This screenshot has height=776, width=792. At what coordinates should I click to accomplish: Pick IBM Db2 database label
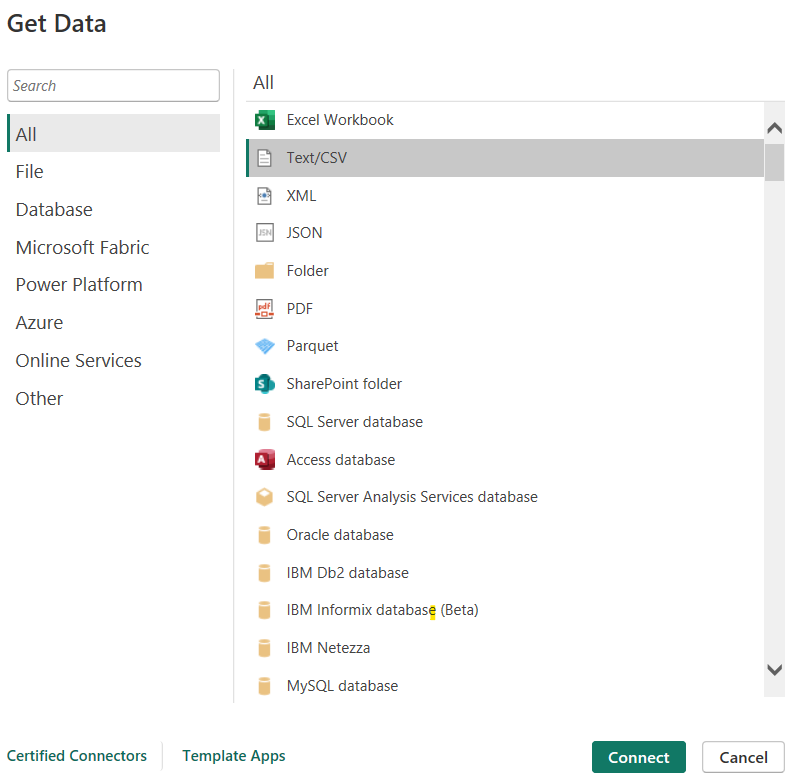[x=348, y=573]
